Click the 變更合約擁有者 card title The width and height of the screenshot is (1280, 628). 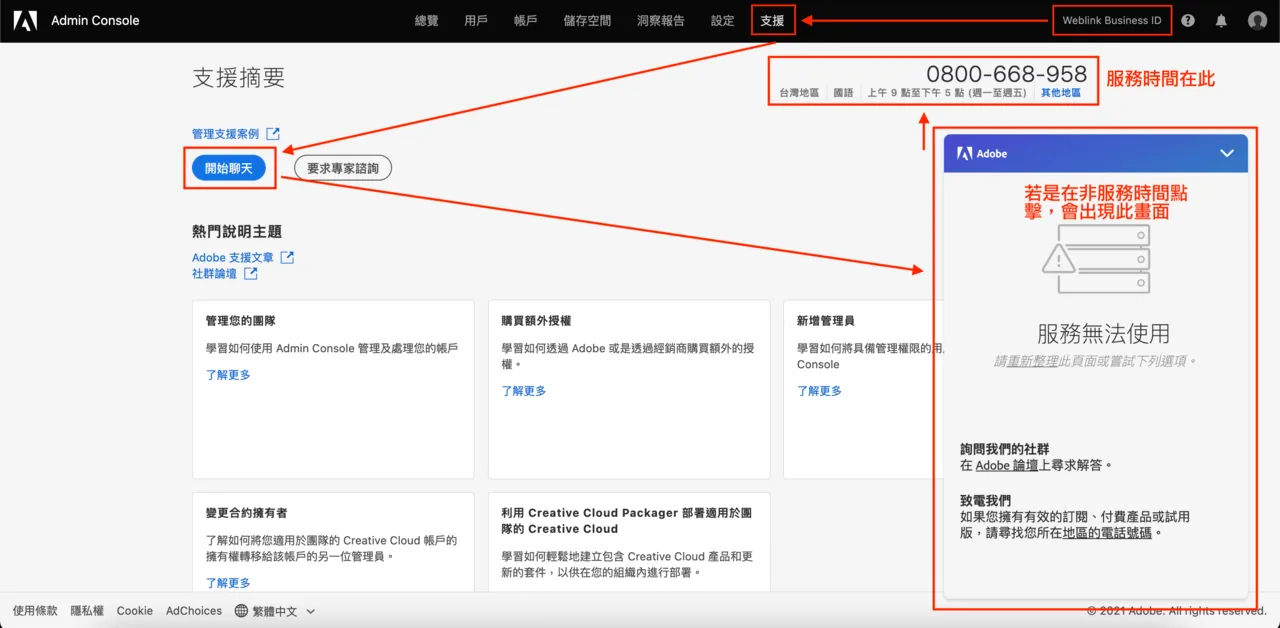pyautogui.click(x=246, y=513)
